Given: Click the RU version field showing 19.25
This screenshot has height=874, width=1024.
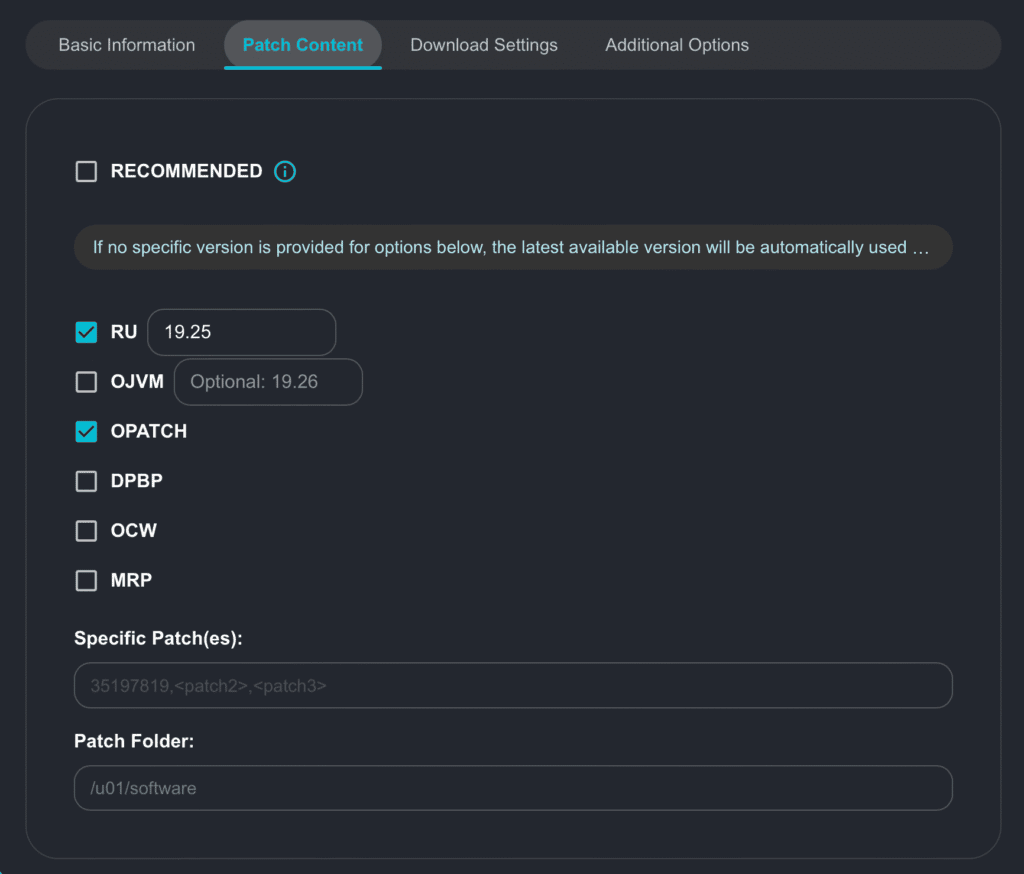Looking at the screenshot, I should [241, 332].
